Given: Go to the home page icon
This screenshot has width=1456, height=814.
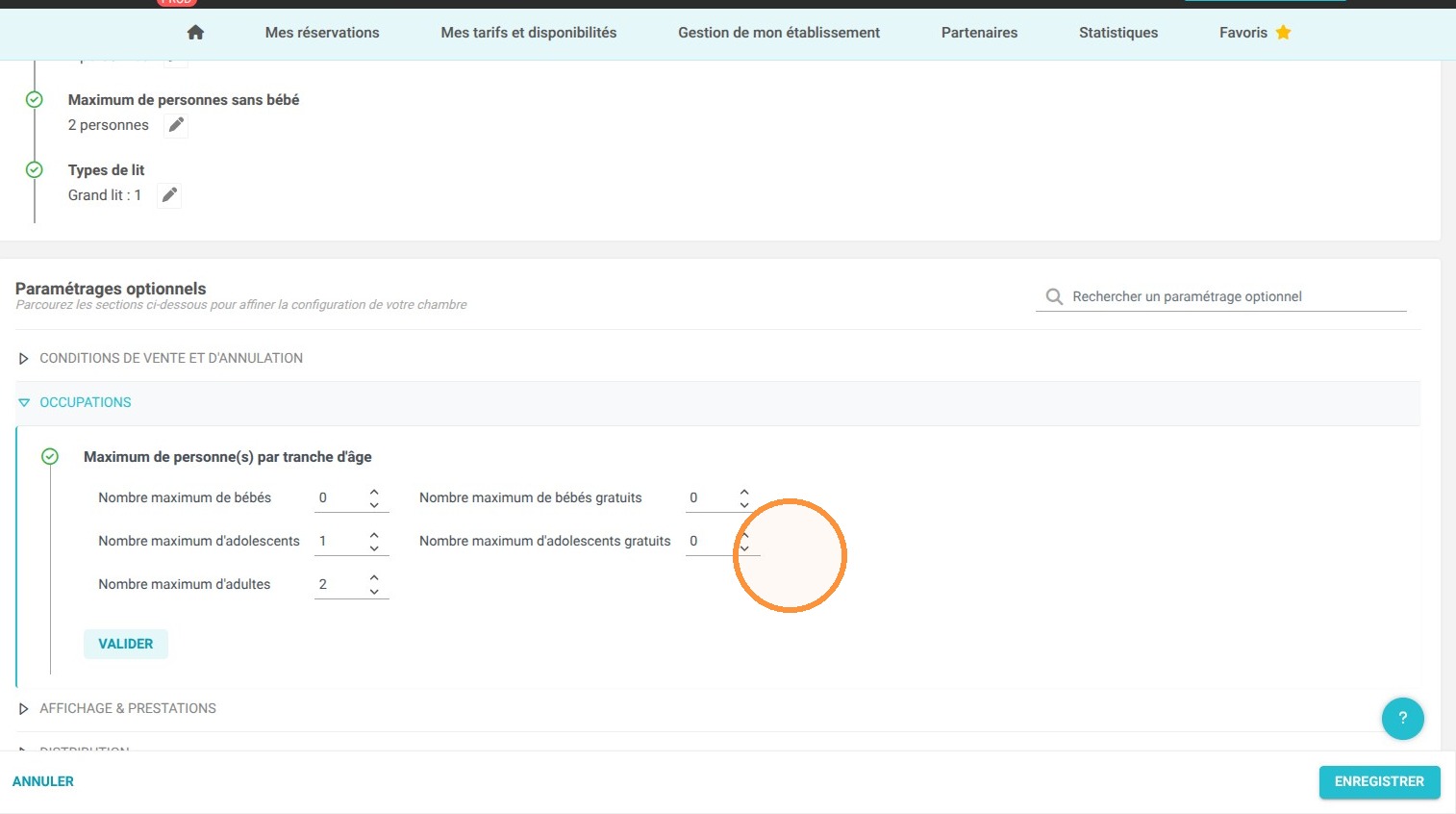Looking at the screenshot, I should click(x=195, y=33).
